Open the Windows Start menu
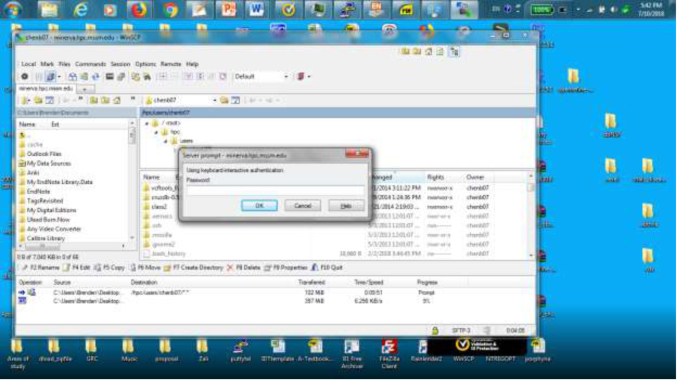Image resolution: width=700 pixels, height=387 pixels. 13,9
